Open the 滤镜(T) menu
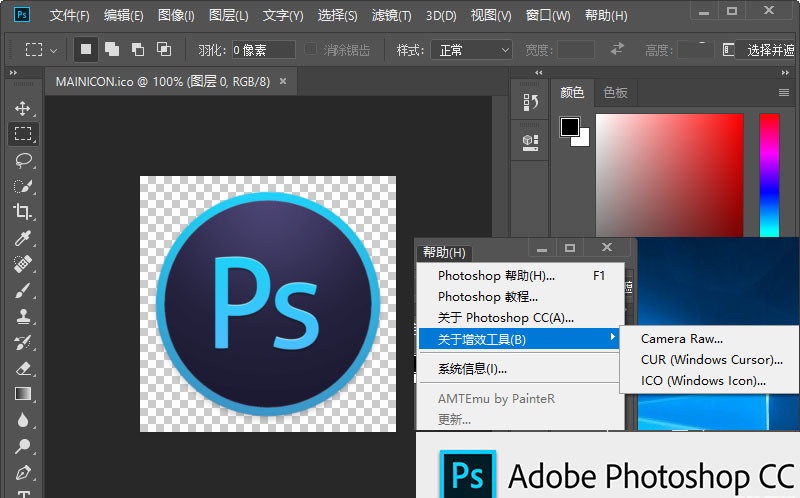The image size is (800, 498). [x=391, y=16]
